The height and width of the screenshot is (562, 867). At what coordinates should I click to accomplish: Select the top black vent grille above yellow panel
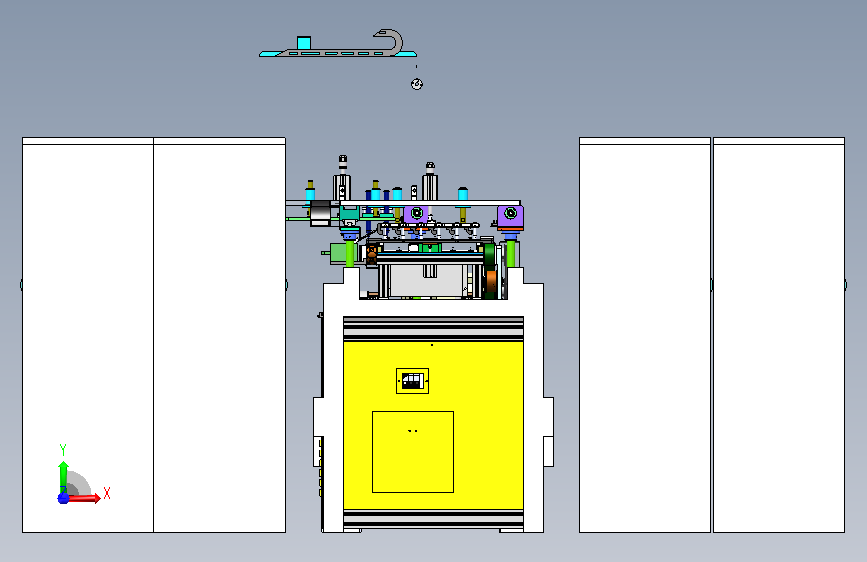(434, 329)
